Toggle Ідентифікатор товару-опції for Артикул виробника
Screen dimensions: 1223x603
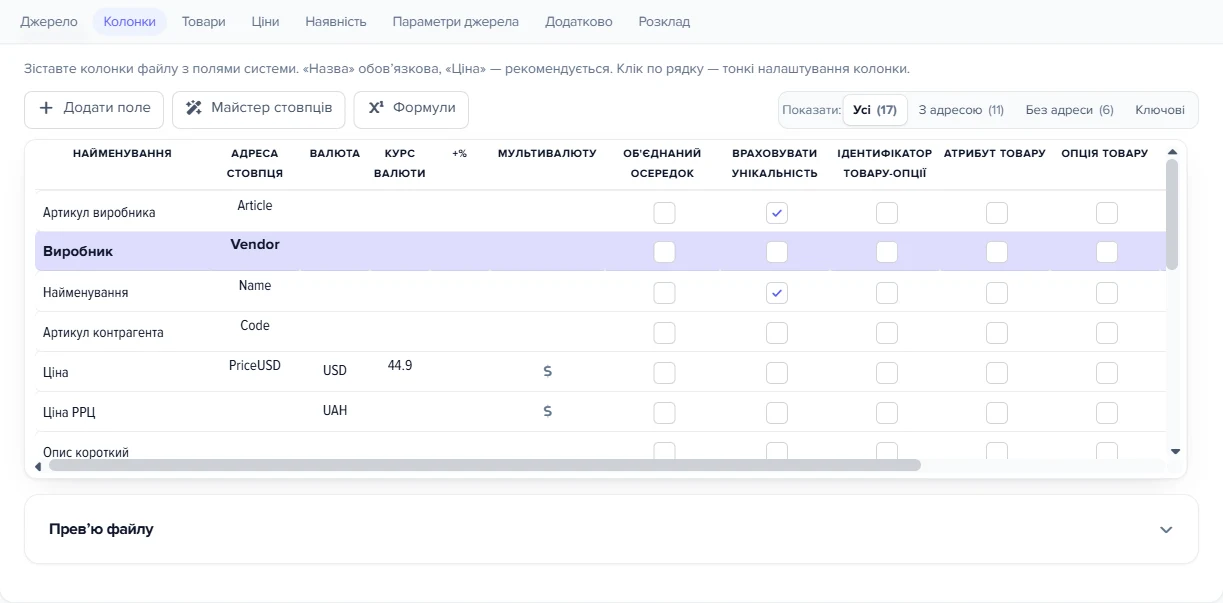coord(887,213)
